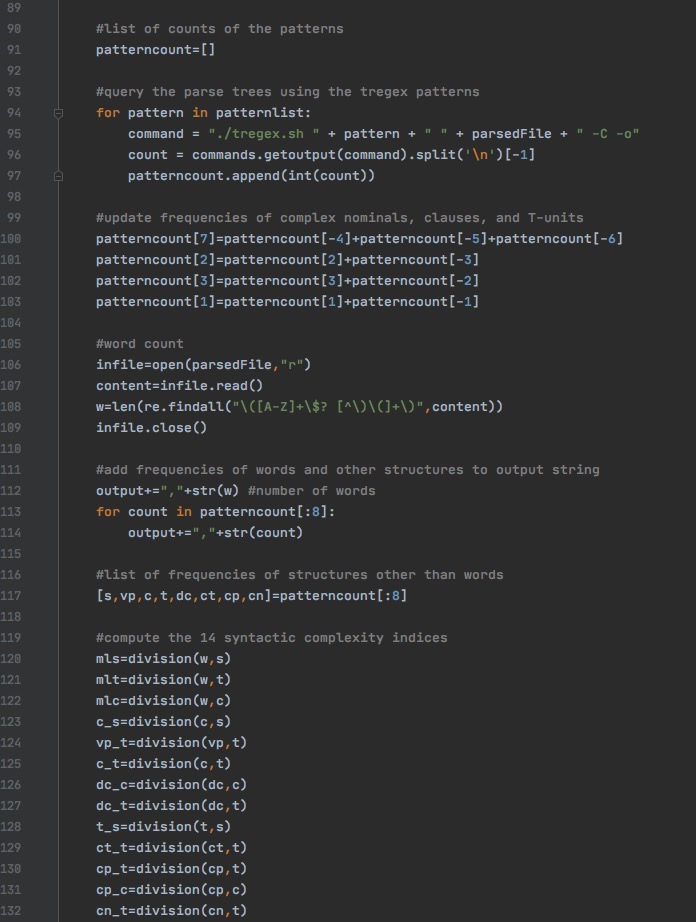The width and height of the screenshot is (696, 922).
Task: Click 'infile.close()' on line 109
Action: click(x=151, y=427)
